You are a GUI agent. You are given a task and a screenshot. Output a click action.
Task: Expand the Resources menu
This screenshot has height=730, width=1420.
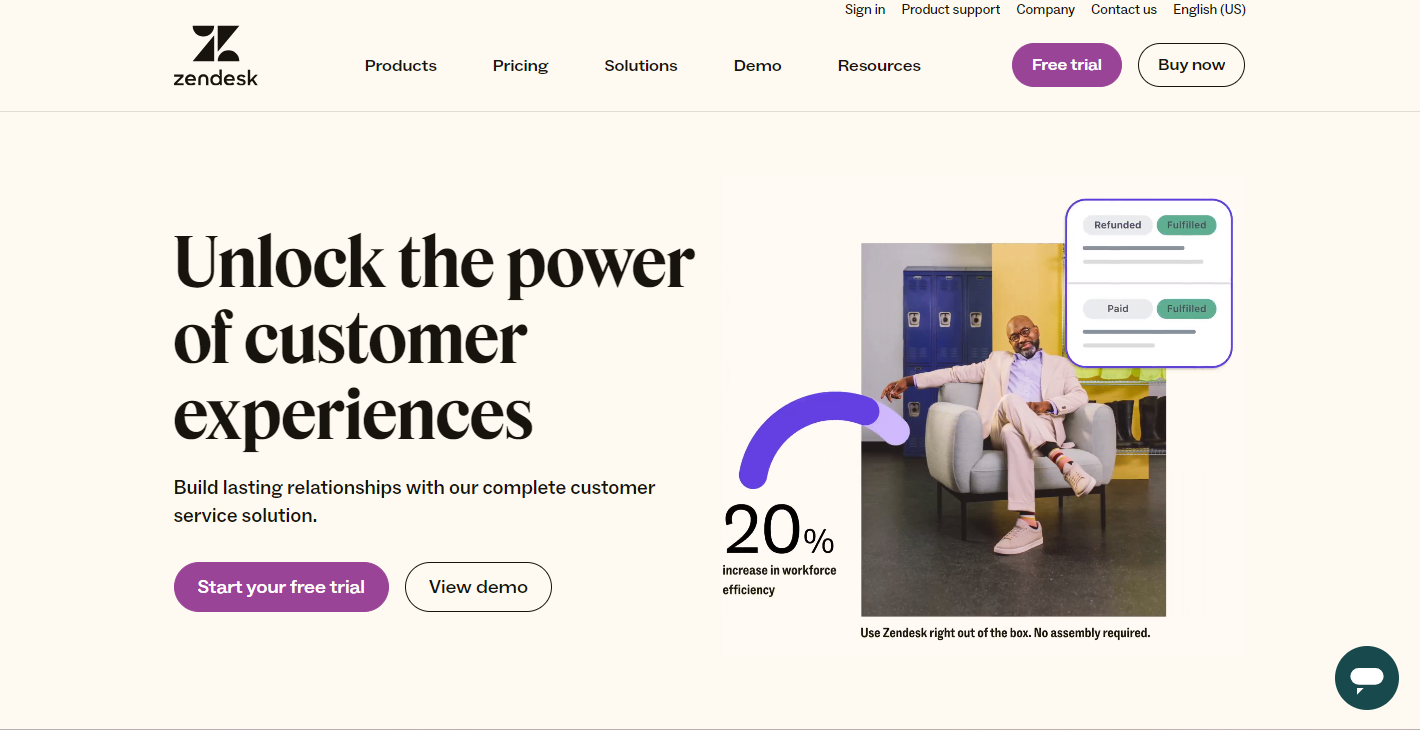click(x=879, y=66)
